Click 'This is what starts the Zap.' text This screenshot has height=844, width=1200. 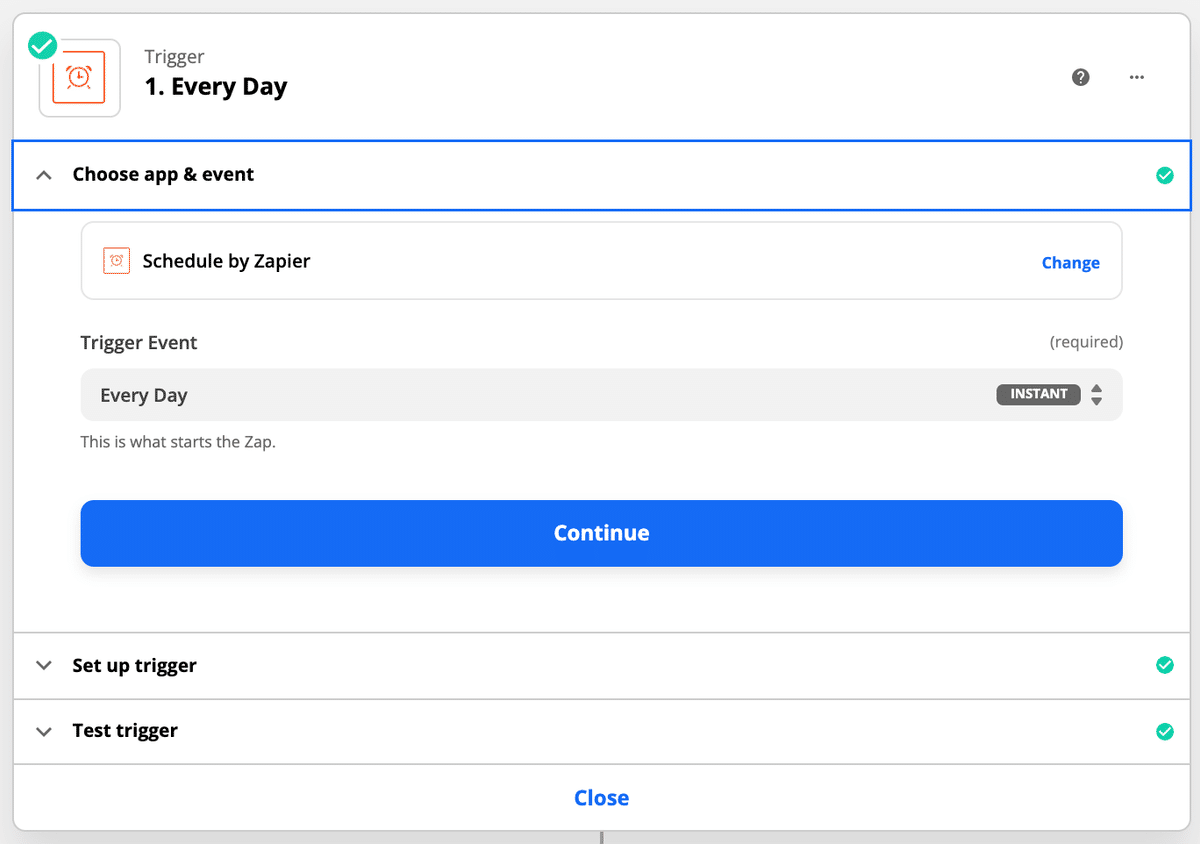178,442
